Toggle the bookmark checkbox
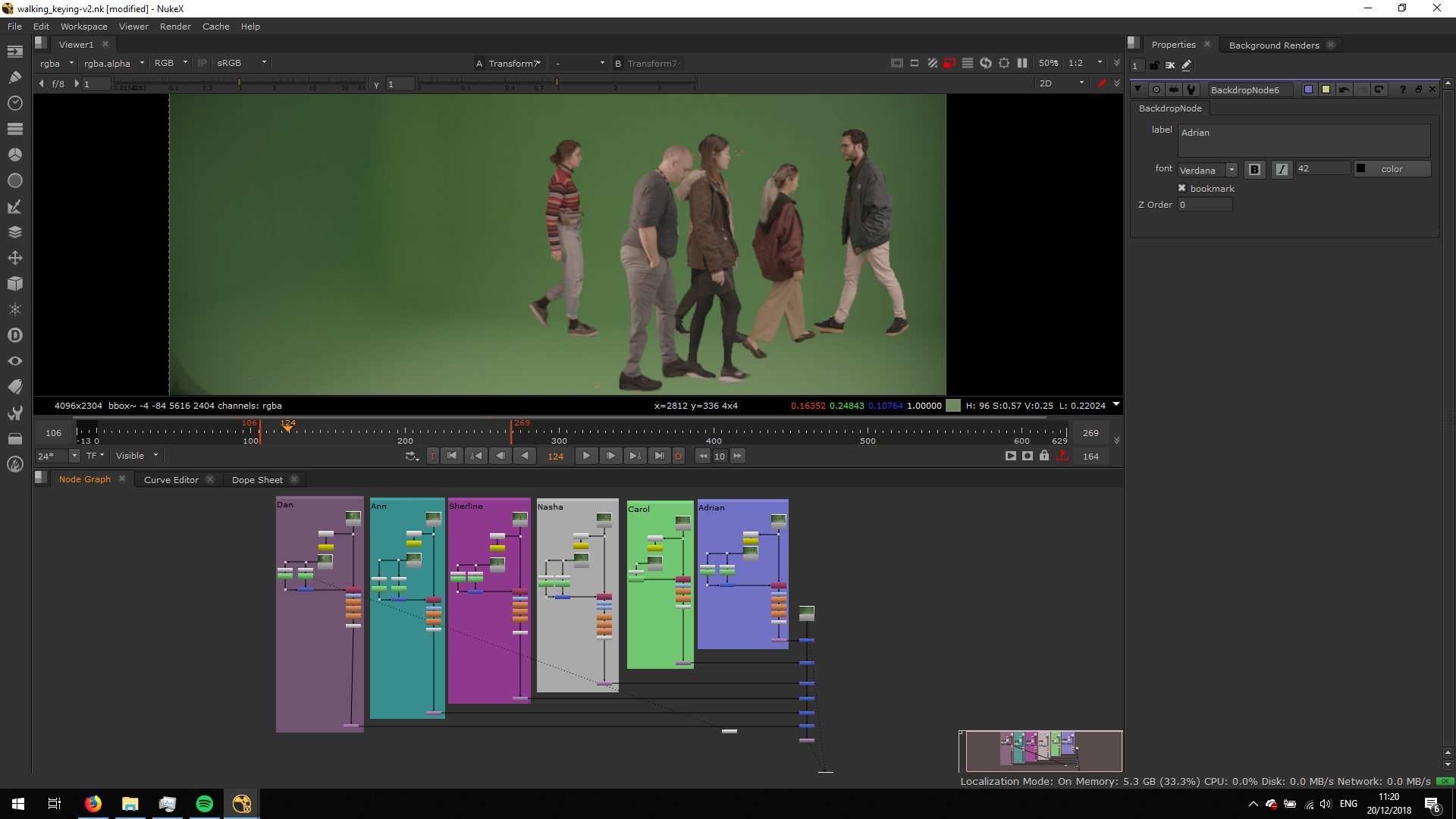The image size is (1456, 819). pos(1181,188)
